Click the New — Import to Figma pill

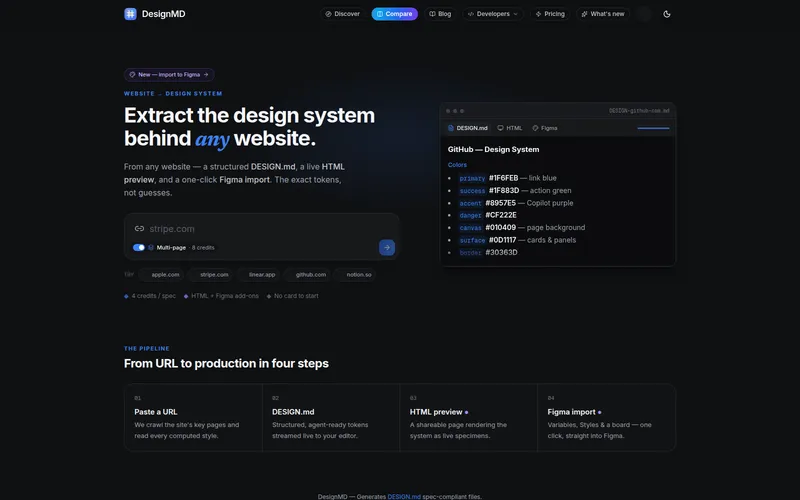point(169,74)
